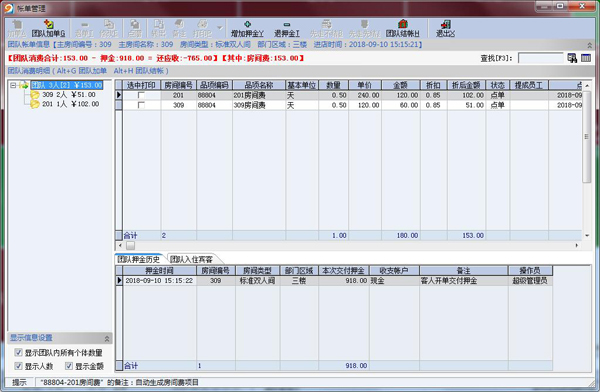The width and height of the screenshot is (600, 392).
Task: Click the search icon beside the 查找 field
Action: (x=572, y=58)
